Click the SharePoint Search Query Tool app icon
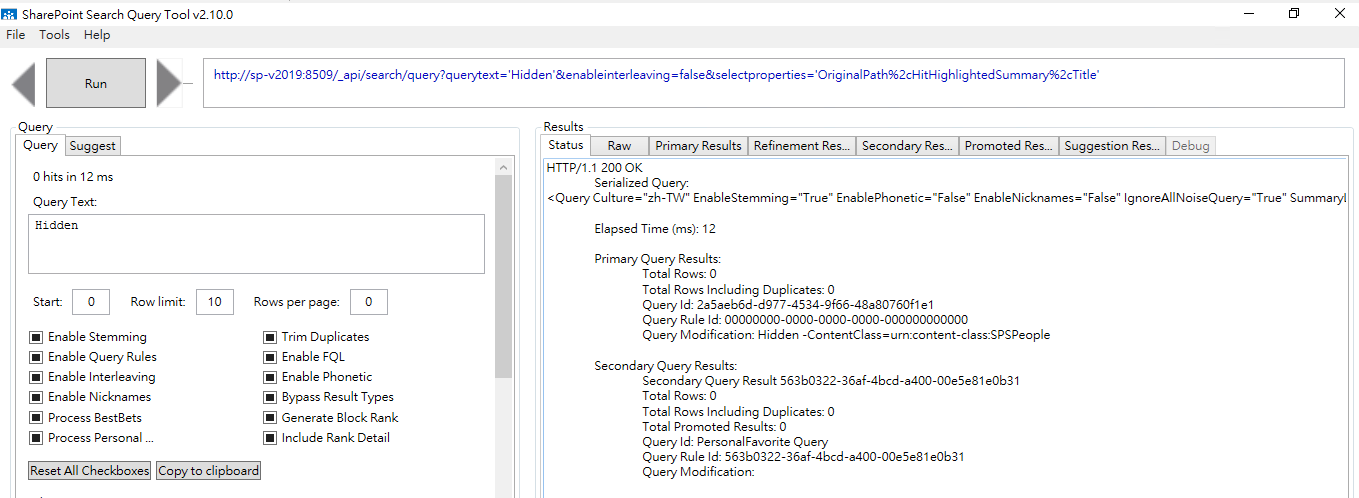Screen dimensions: 1359x498 9,13
